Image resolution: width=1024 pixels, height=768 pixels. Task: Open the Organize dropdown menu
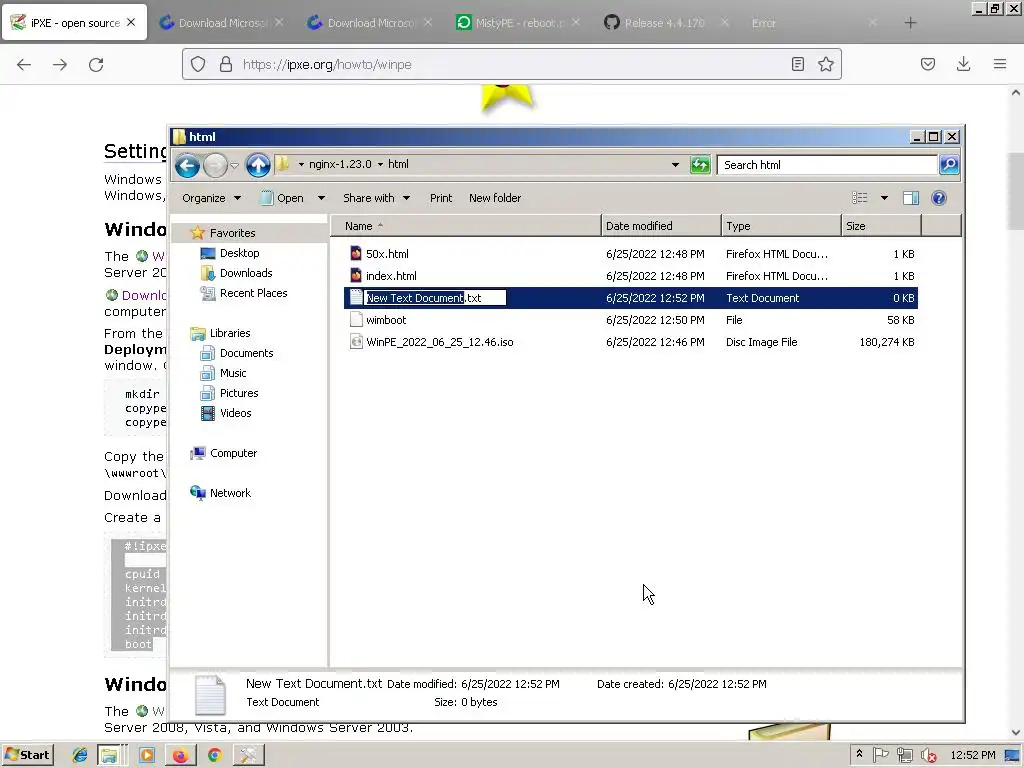[x=211, y=198]
